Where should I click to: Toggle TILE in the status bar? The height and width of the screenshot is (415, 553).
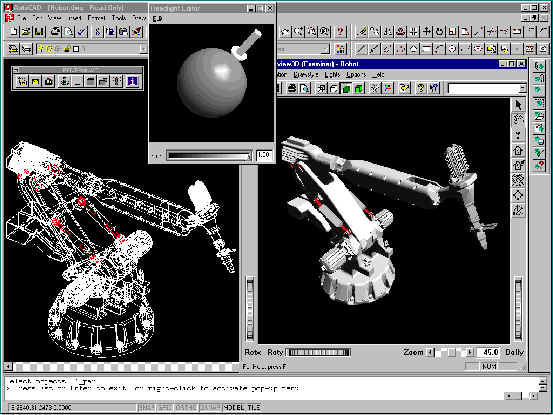click(254, 408)
